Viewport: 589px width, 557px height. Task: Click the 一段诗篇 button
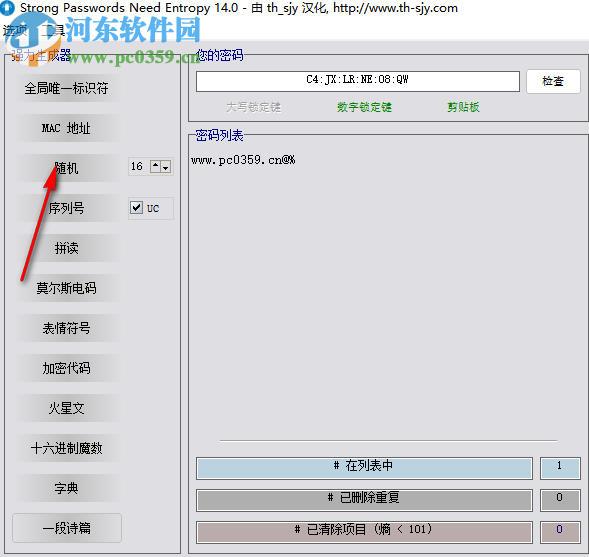pyautogui.click(x=66, y=528)
